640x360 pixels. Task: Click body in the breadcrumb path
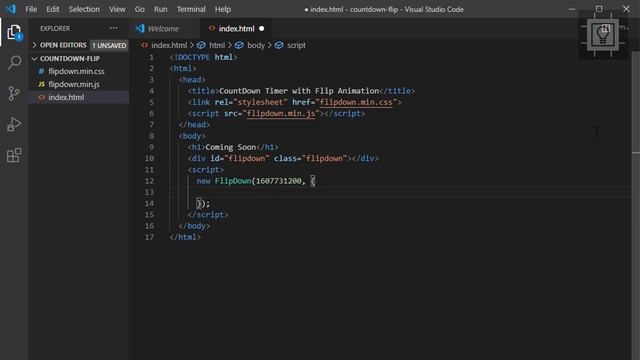pos(256,45)
